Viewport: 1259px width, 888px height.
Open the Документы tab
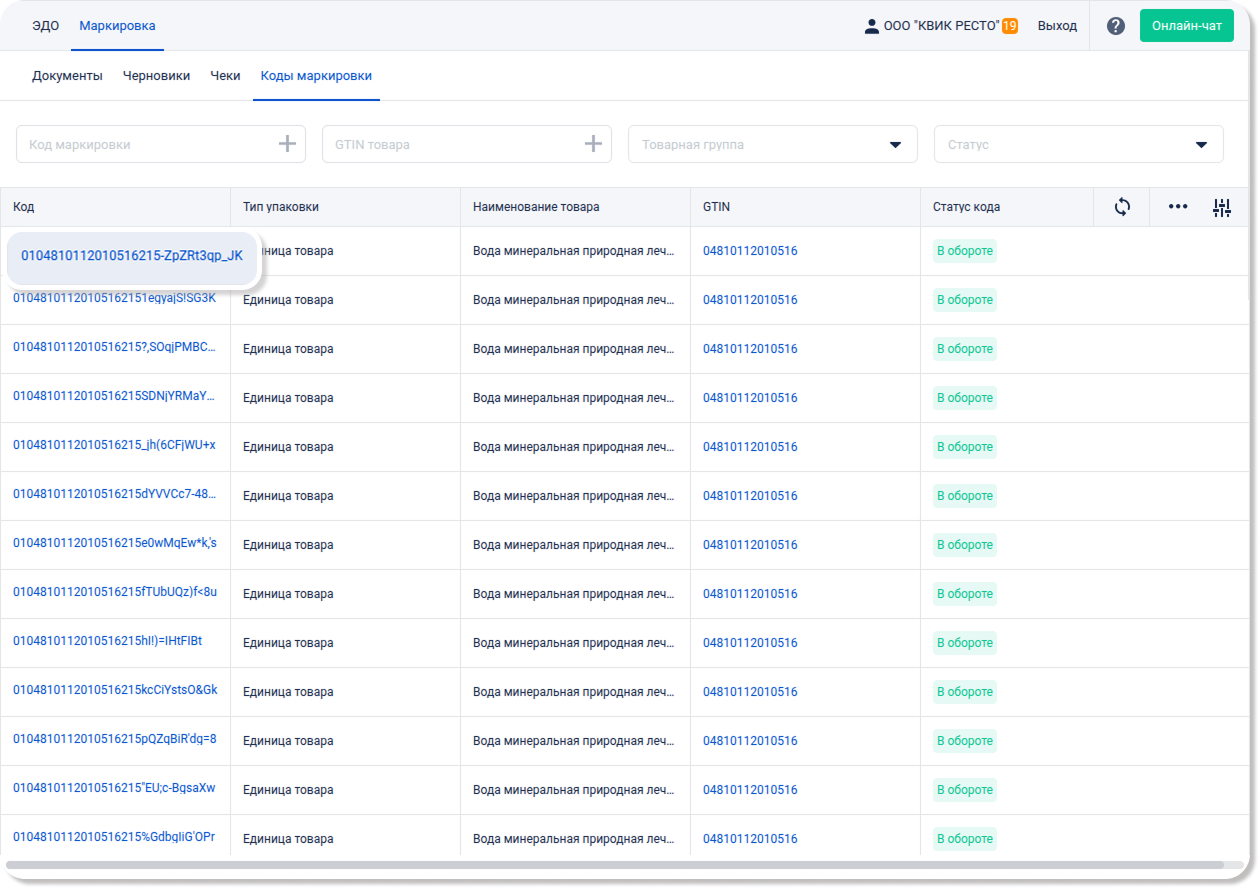(67, 76)
